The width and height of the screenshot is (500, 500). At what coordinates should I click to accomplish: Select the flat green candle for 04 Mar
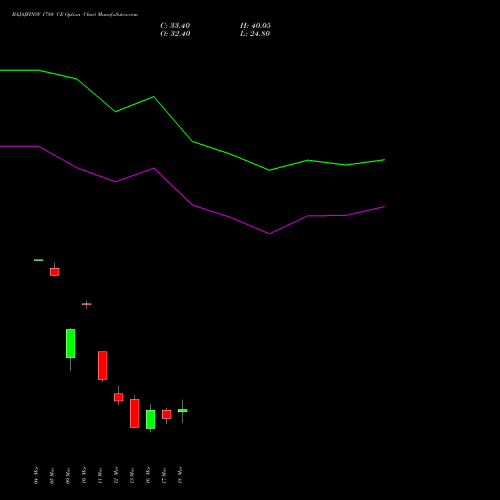(x=39, y=260)
